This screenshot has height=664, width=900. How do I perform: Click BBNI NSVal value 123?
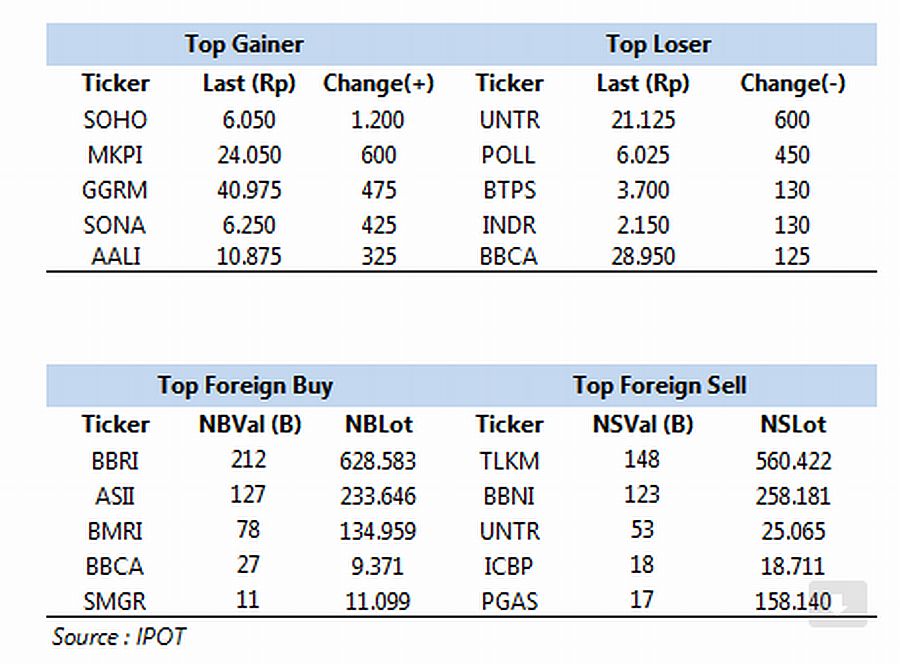[x=642, y=494]
